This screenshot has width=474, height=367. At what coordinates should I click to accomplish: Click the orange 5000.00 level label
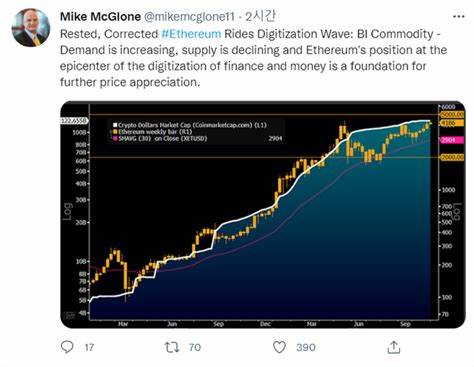[452, 115]
